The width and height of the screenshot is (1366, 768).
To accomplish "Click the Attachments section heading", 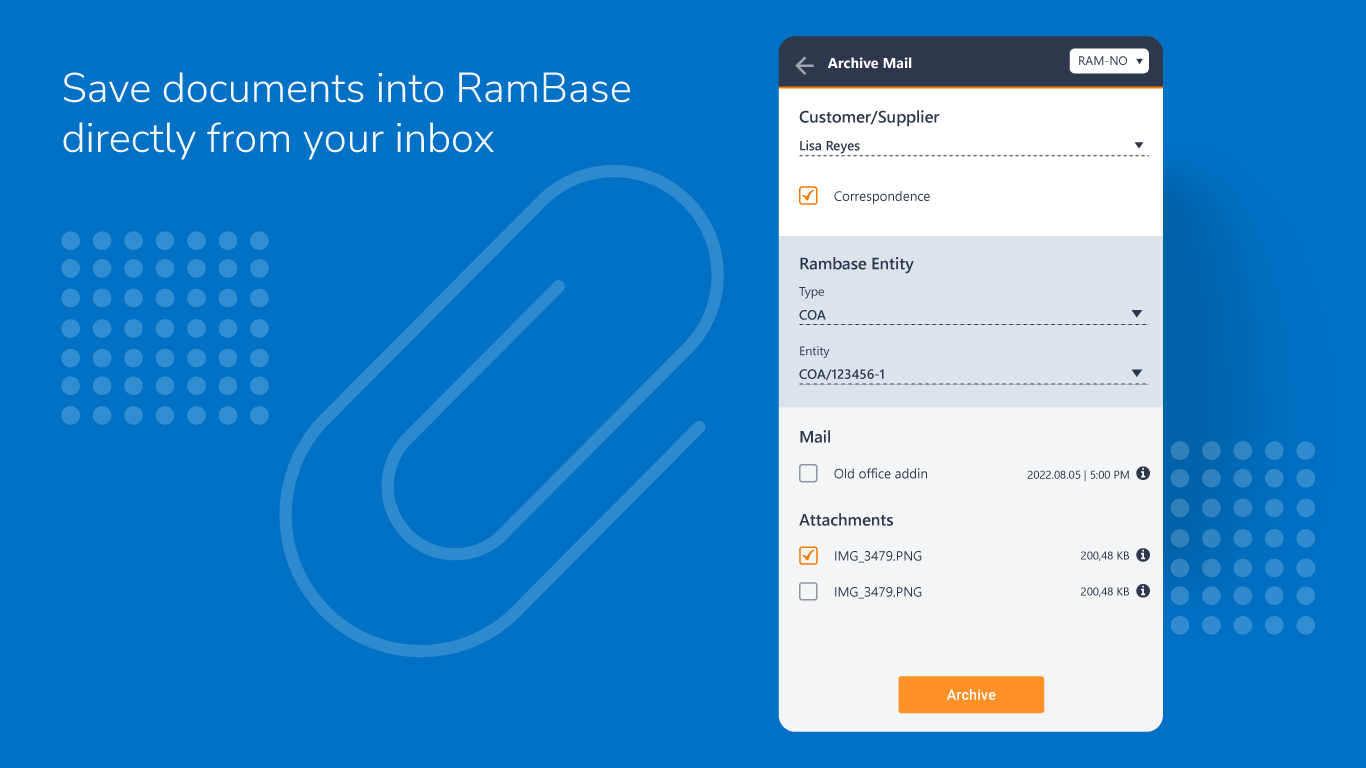I will point(846,520).
